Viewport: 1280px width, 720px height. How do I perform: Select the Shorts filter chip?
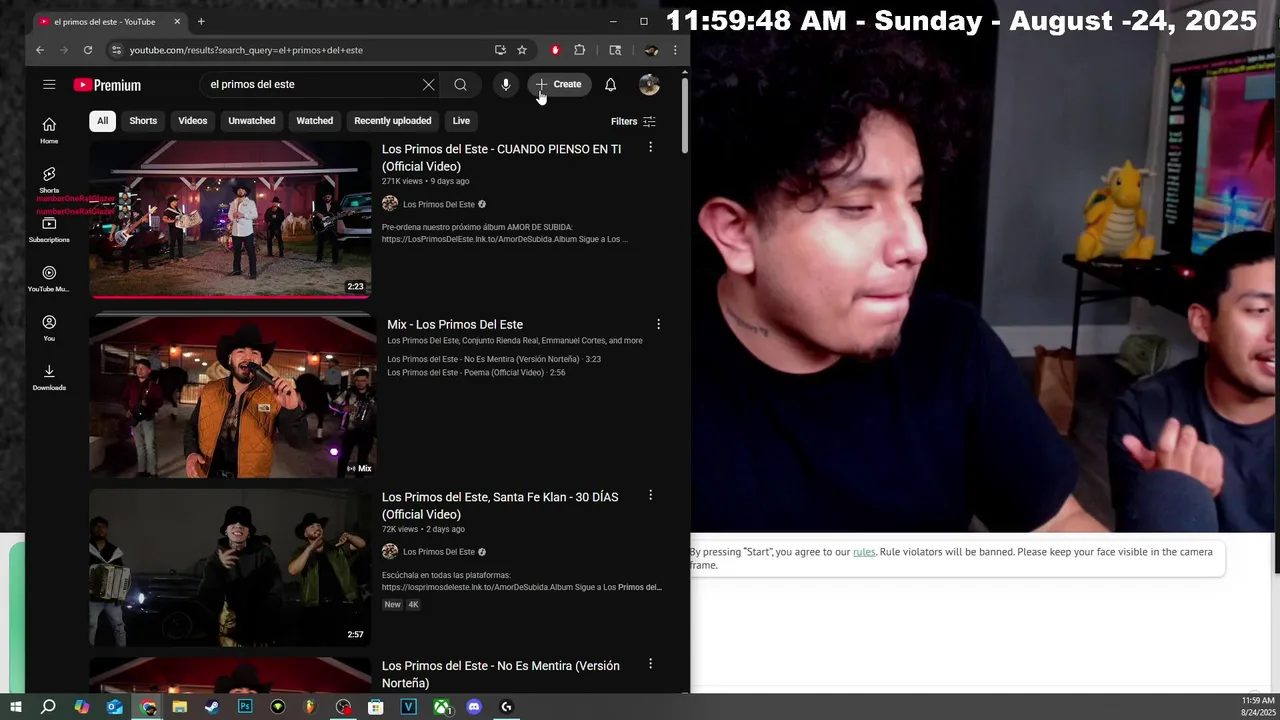143,121
